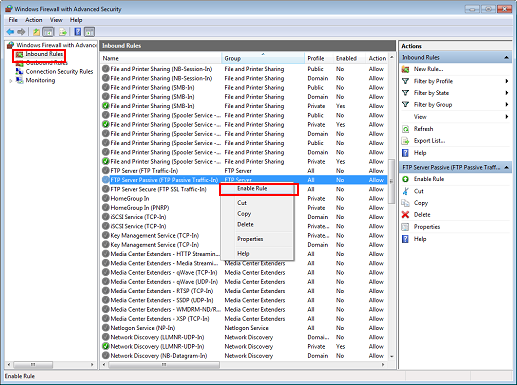
Task: Click the Properties icon in Actions pane
Action: point(405,227)
